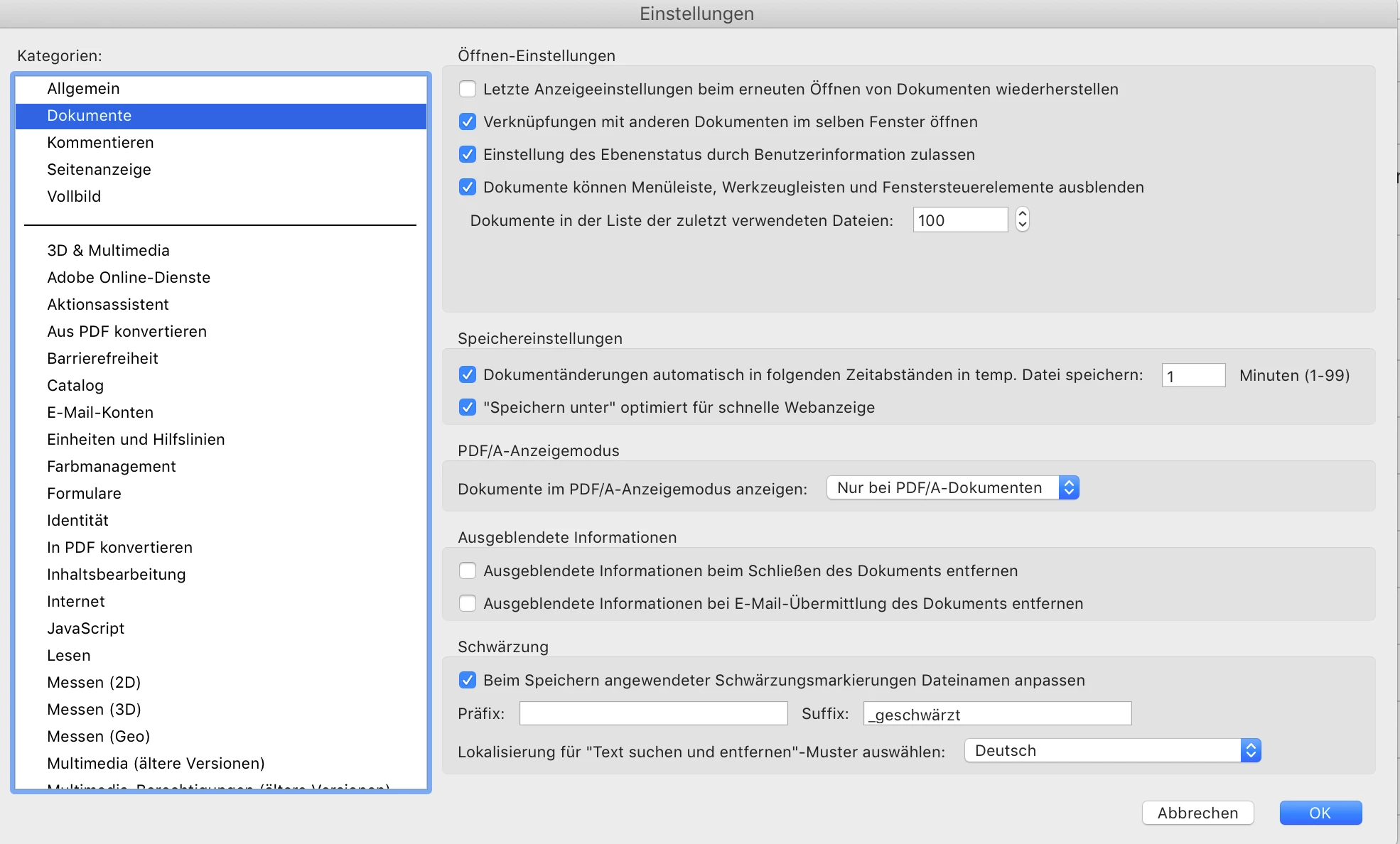Viewport: 1400px width, 844px height.
Task: Increment recent documents count stepper
Action: click(1022, 214)
